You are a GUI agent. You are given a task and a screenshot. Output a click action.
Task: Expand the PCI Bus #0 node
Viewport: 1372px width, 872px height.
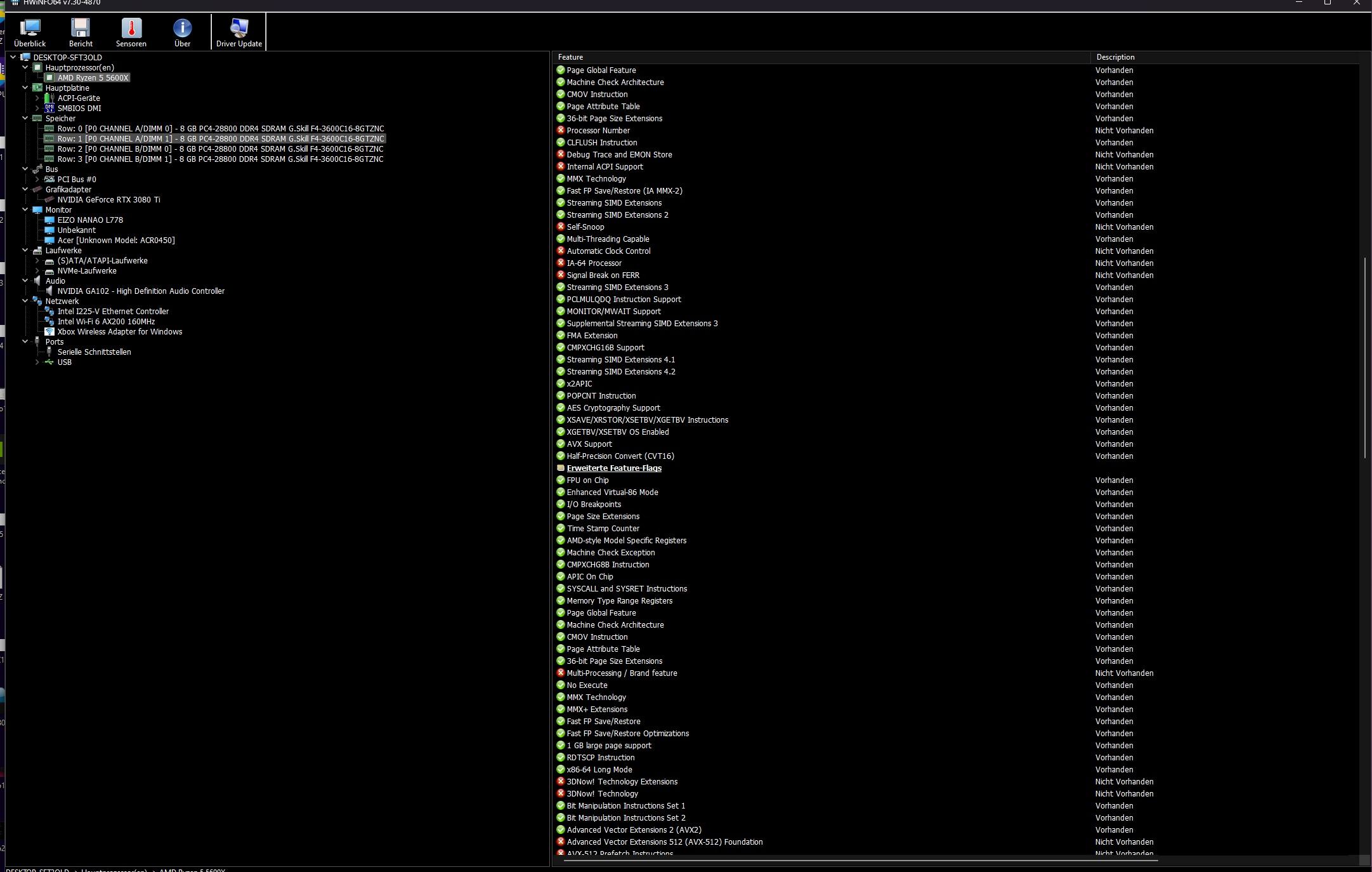coord(37,180)
